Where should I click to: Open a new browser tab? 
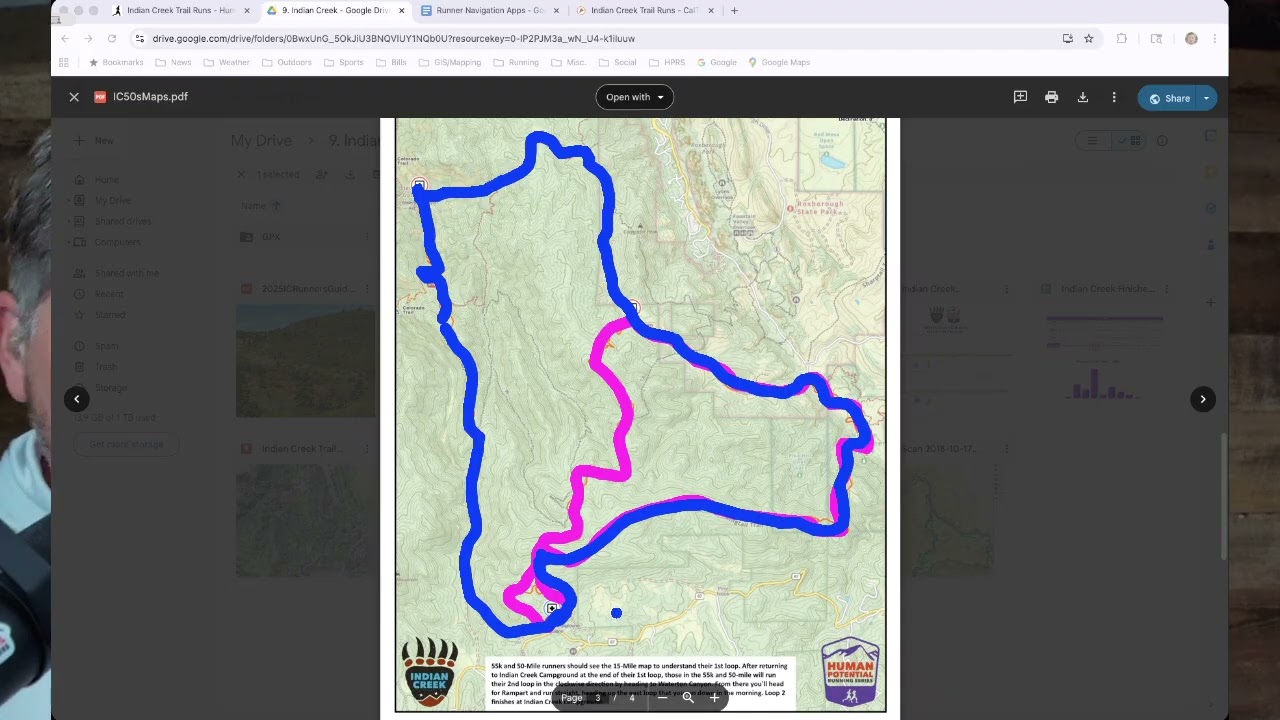click(734, 10)
